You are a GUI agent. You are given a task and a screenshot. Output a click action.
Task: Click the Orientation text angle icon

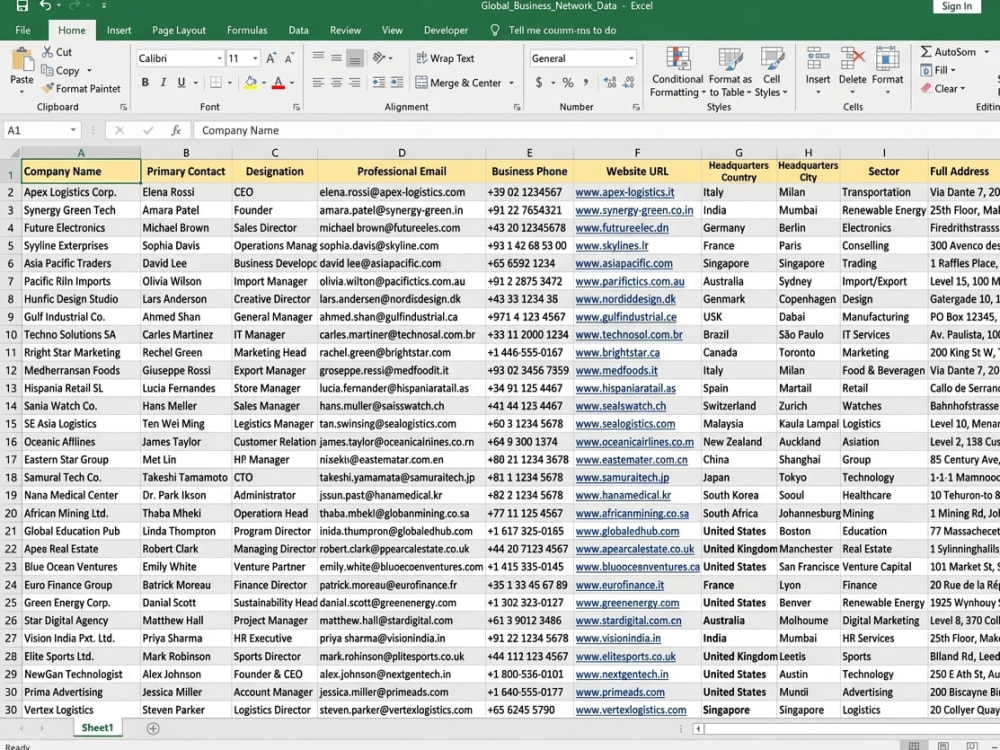379,57
